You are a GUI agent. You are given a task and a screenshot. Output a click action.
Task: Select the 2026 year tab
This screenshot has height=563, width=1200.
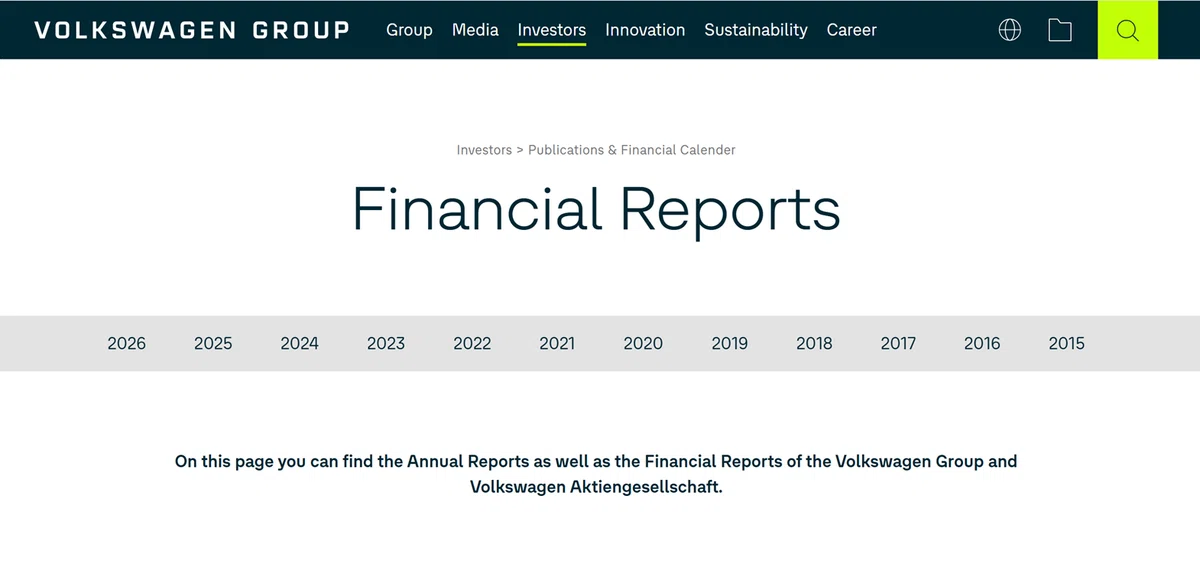126,343
